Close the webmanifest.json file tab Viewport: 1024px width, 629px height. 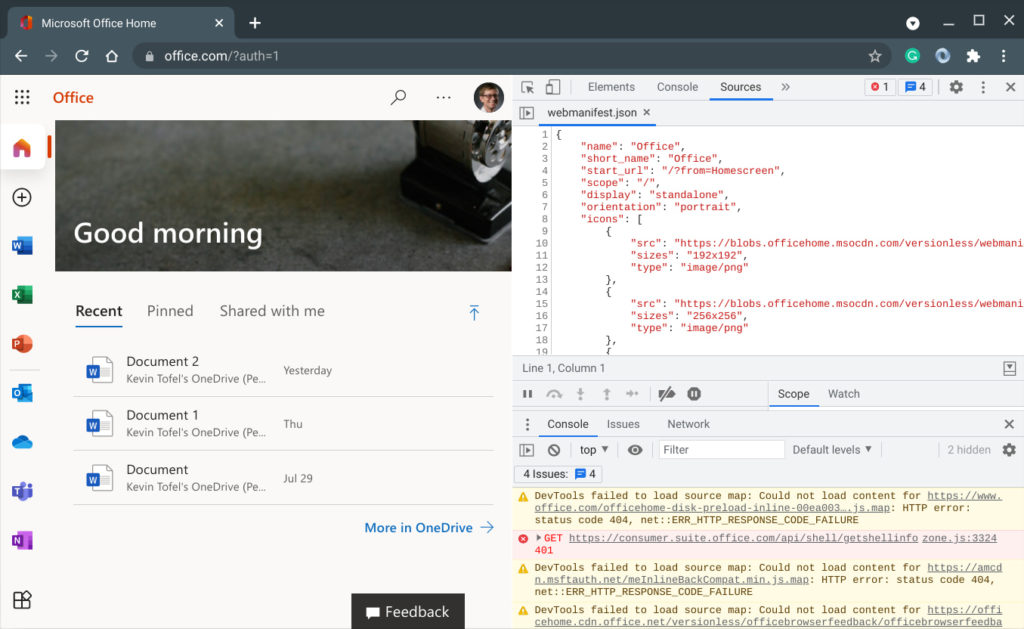pyautogui.click(x=647, y=112)
